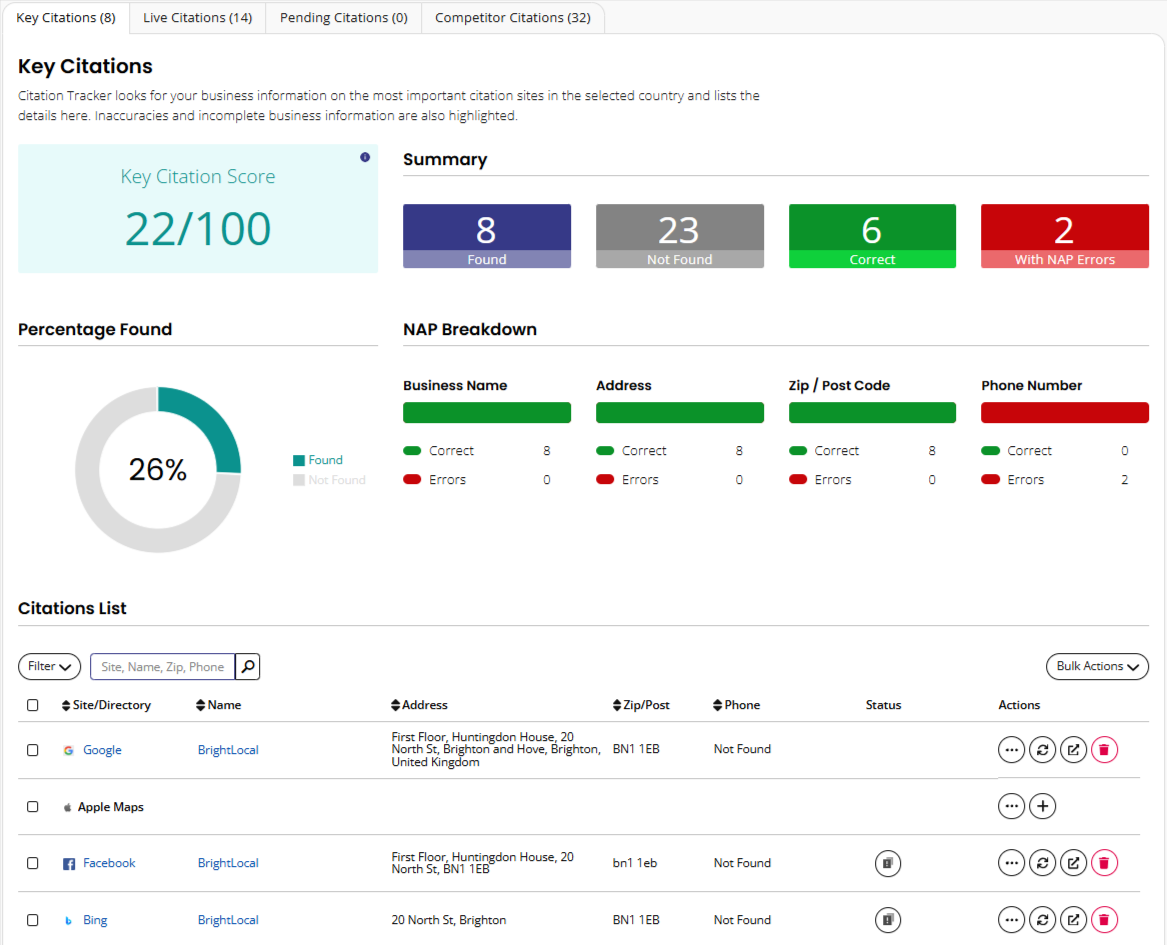Check the Bing row checkbox

tap(33, 920)
